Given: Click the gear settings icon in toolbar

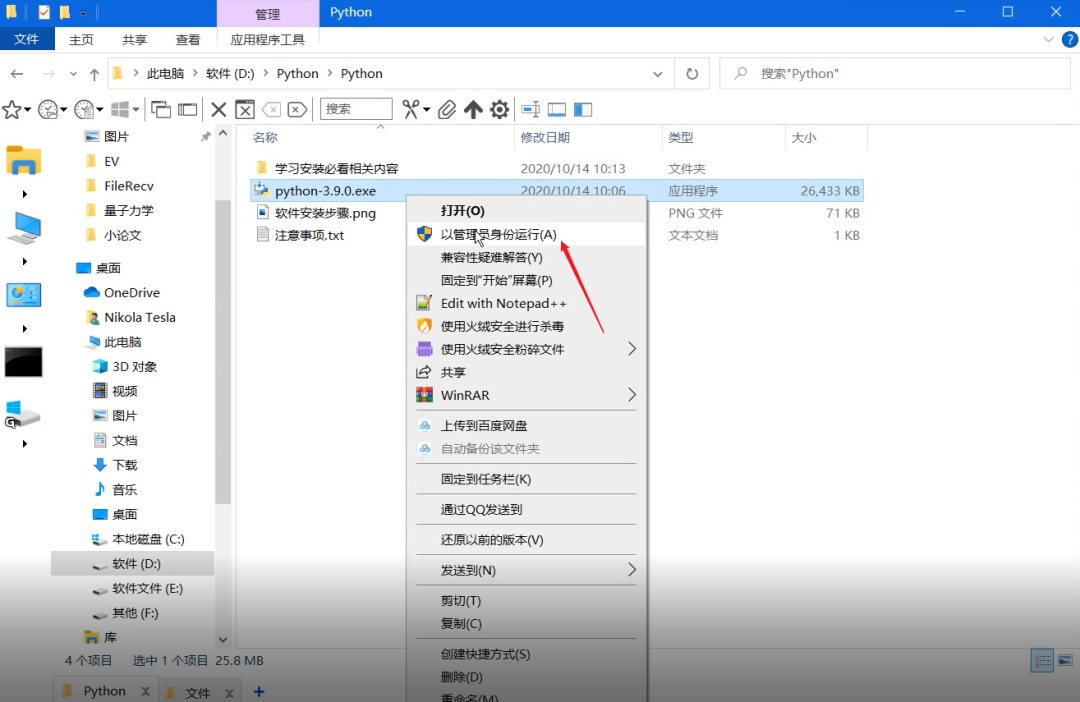Looking at the screenshot, I should [500, 109].
